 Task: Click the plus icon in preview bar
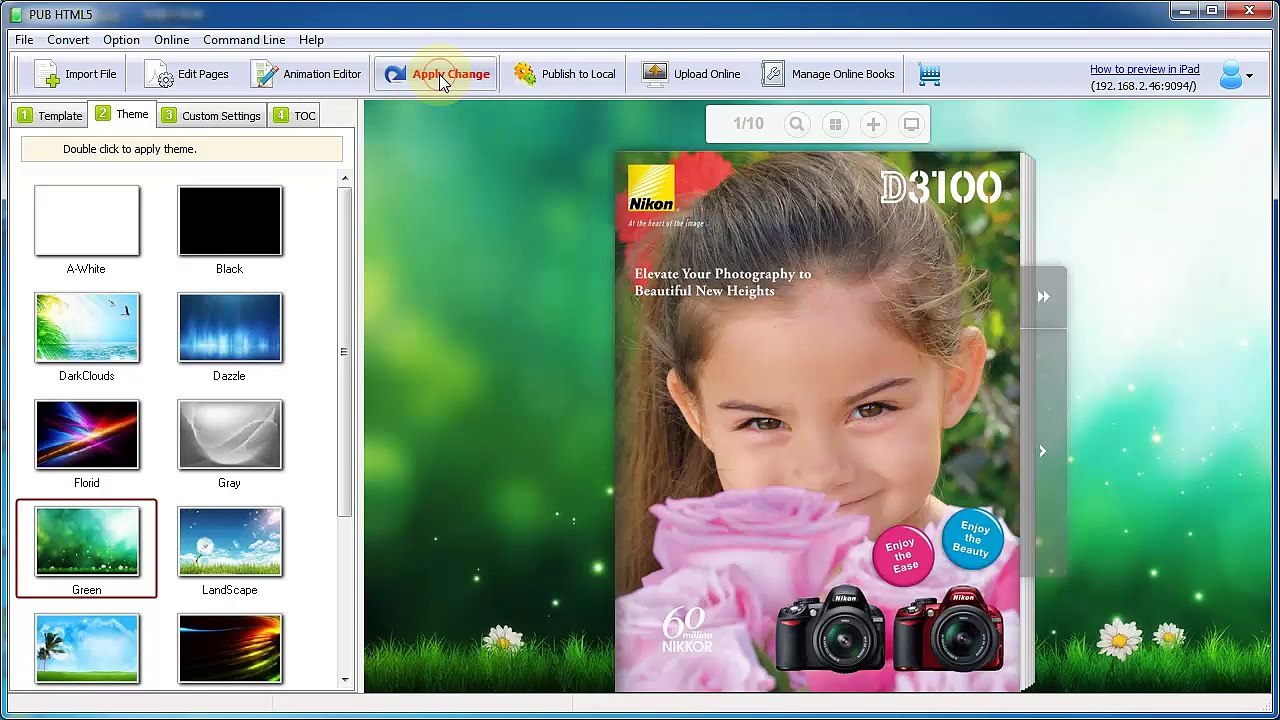coord(873,124)
